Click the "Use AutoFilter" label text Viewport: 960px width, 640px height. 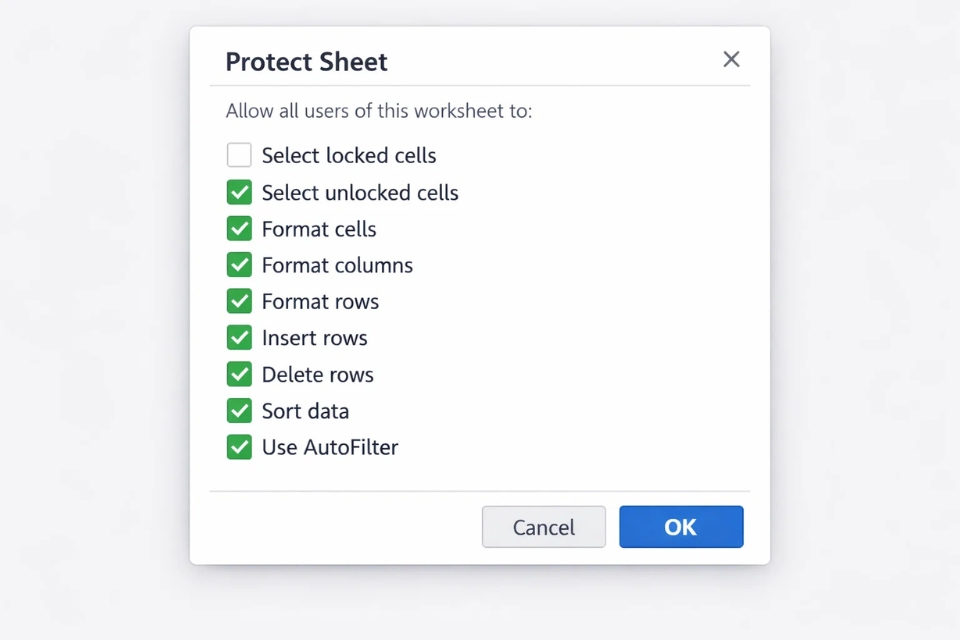pos(330,447)
